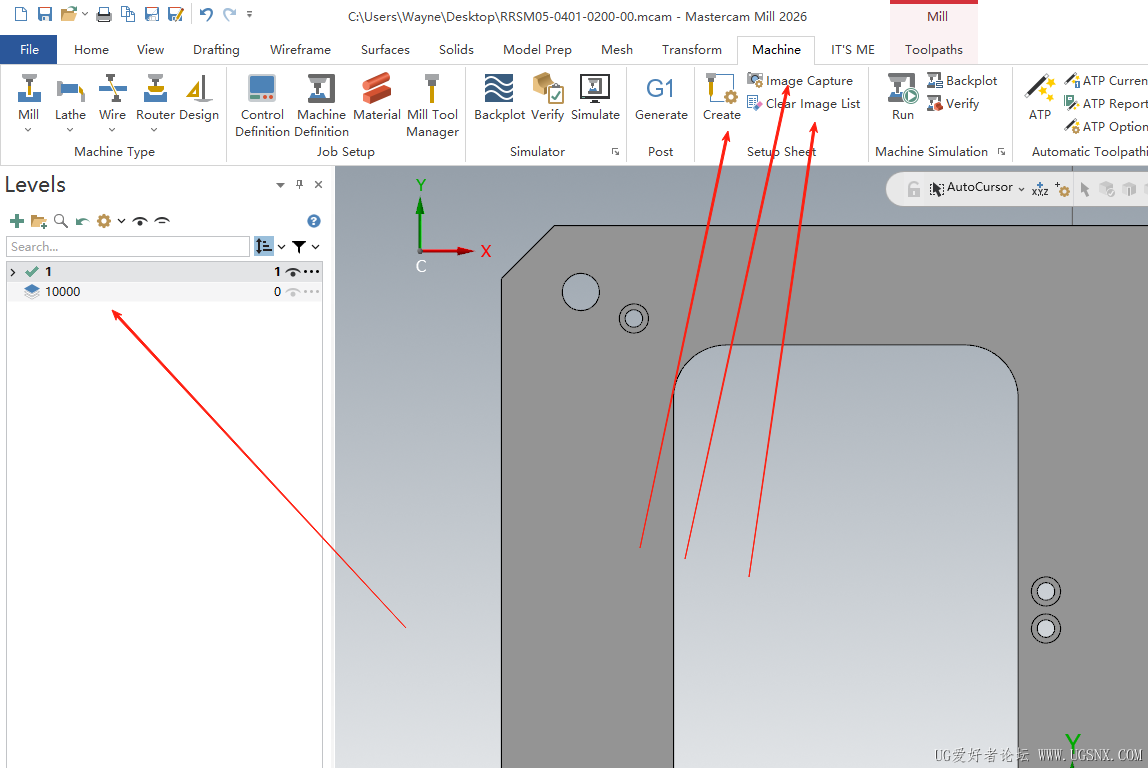
Task: Open AutoCursor fast point XYZ entry
Action: [1040, 190]
